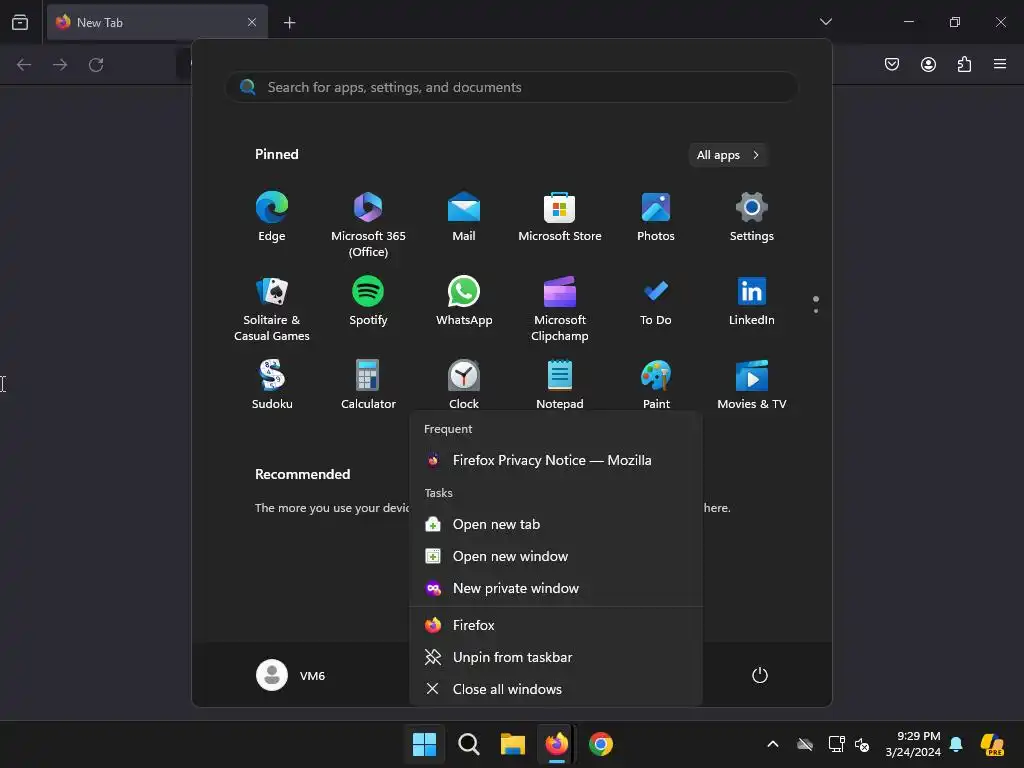Close the New Tab tab in Firefox
Image resolution: width=1024 pixels, height=768 pixels.
[x=252, y=22]
